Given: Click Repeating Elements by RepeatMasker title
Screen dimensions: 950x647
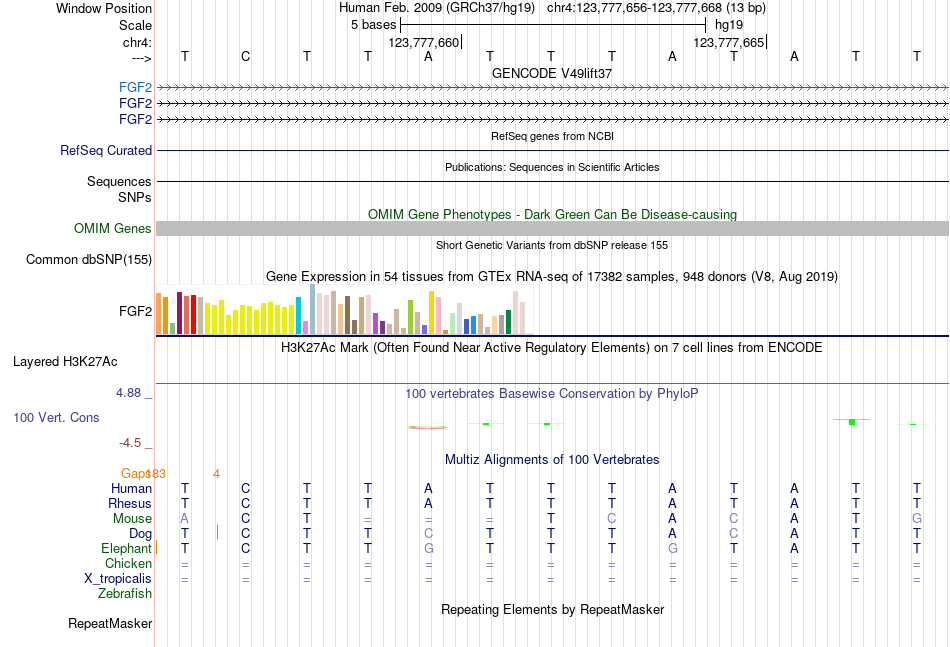Looking at the screenshot, I should (552, 609).
